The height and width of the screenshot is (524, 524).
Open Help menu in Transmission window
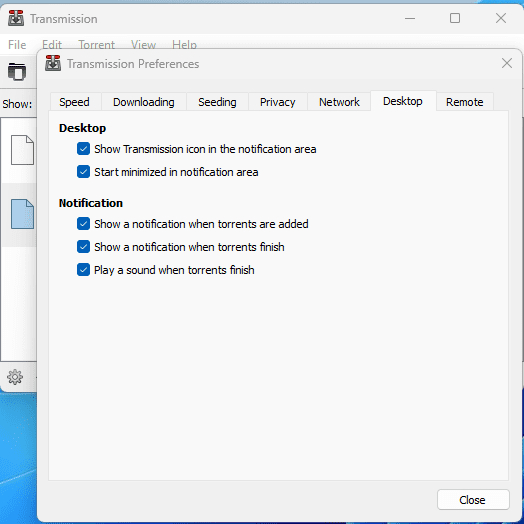click(x=184, y=44)
